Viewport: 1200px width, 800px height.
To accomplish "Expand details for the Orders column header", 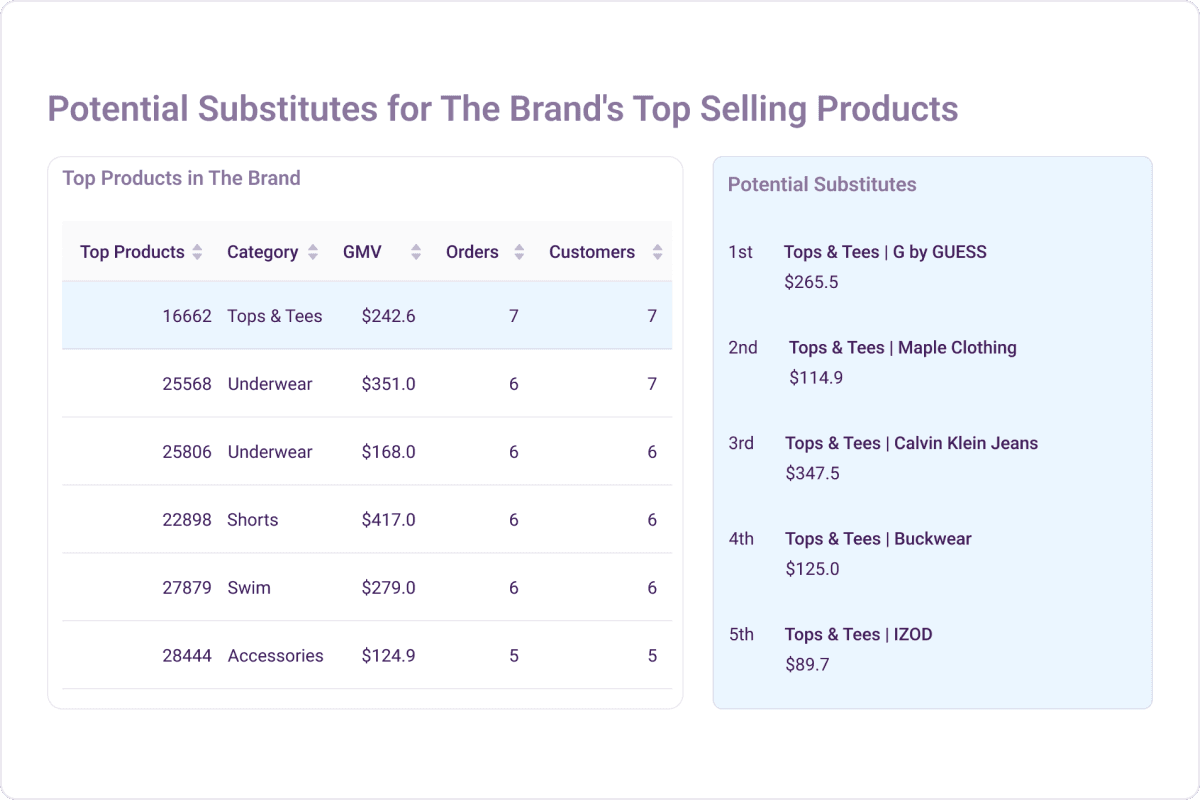I will pos(520,252).
